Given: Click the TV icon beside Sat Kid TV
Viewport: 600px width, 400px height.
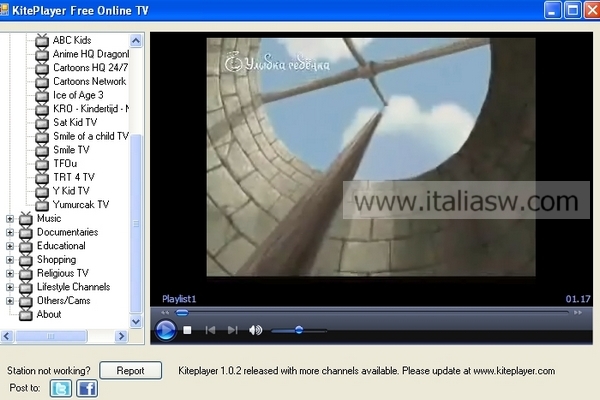Looking at the screenshot, I should point(42,123).
